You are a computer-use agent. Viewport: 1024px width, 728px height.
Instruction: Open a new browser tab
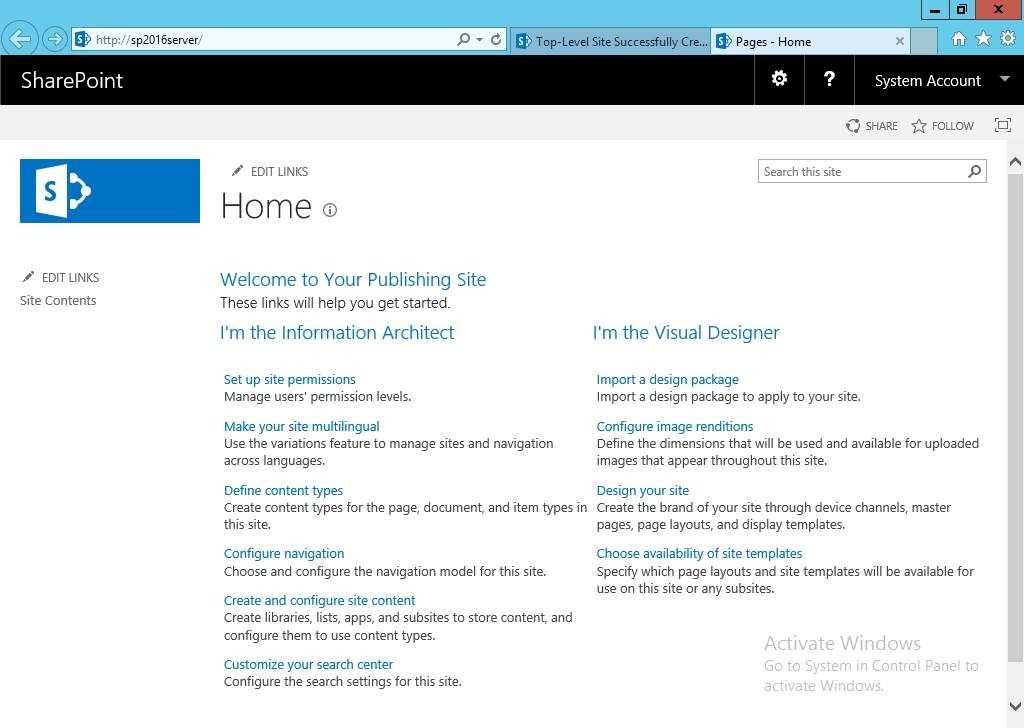pyautogui.click(x=923, y=41)
